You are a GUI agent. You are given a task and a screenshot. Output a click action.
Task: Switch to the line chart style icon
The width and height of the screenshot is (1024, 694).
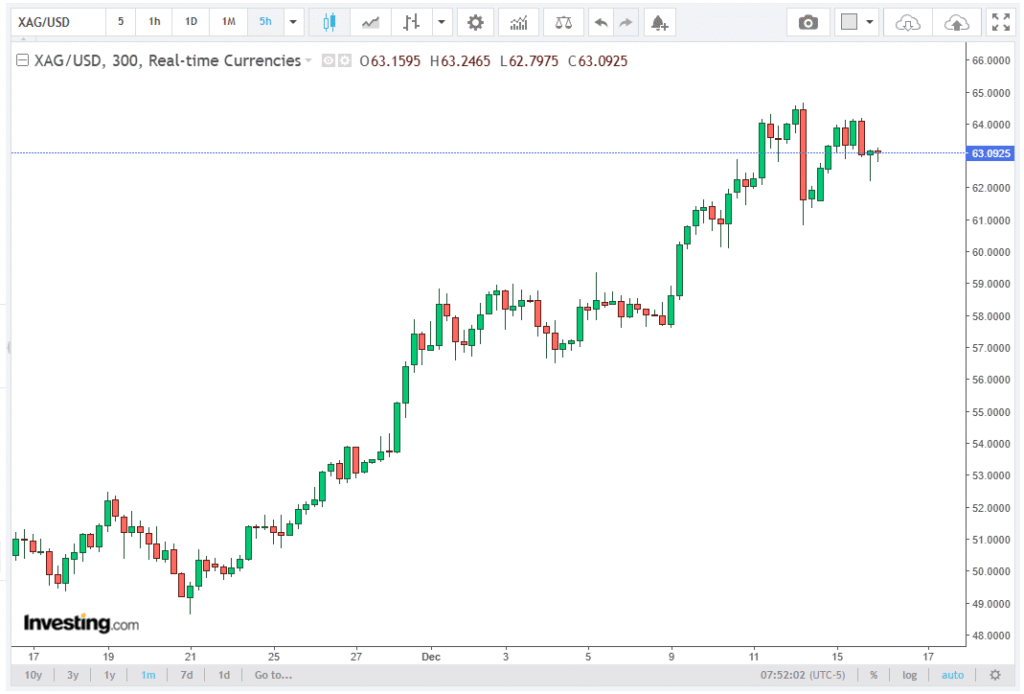click(x=371, y=22)
